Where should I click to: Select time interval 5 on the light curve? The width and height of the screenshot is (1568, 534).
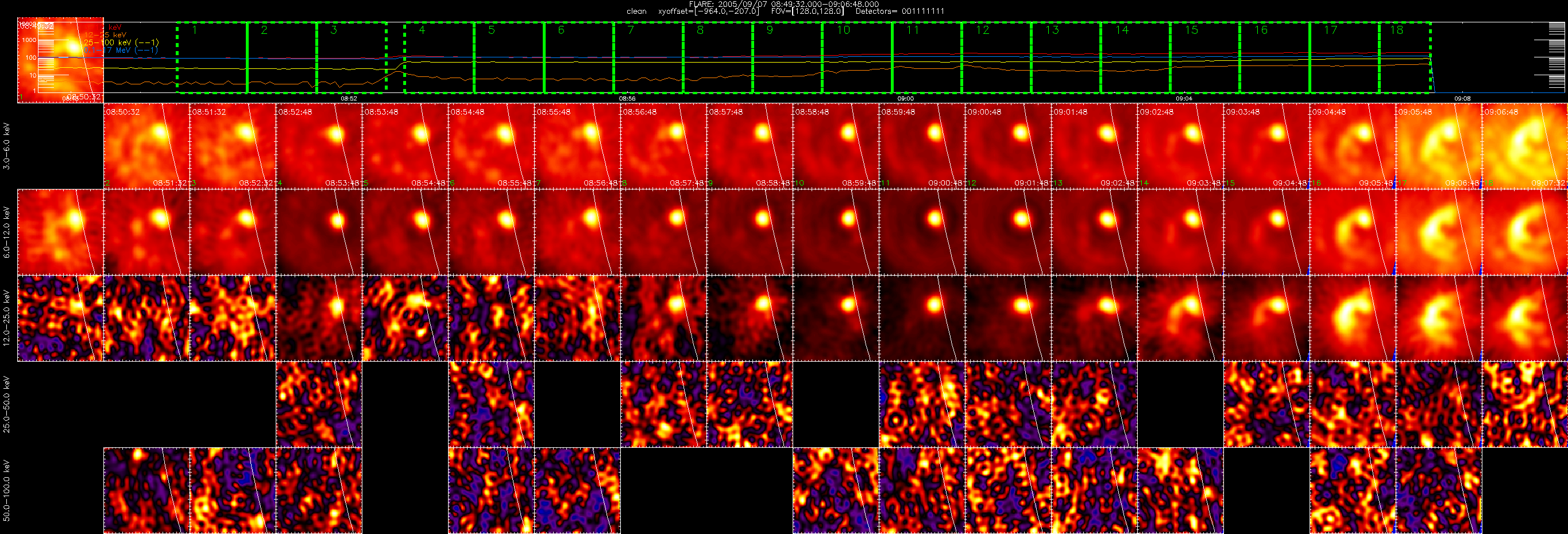click(509, 58)
